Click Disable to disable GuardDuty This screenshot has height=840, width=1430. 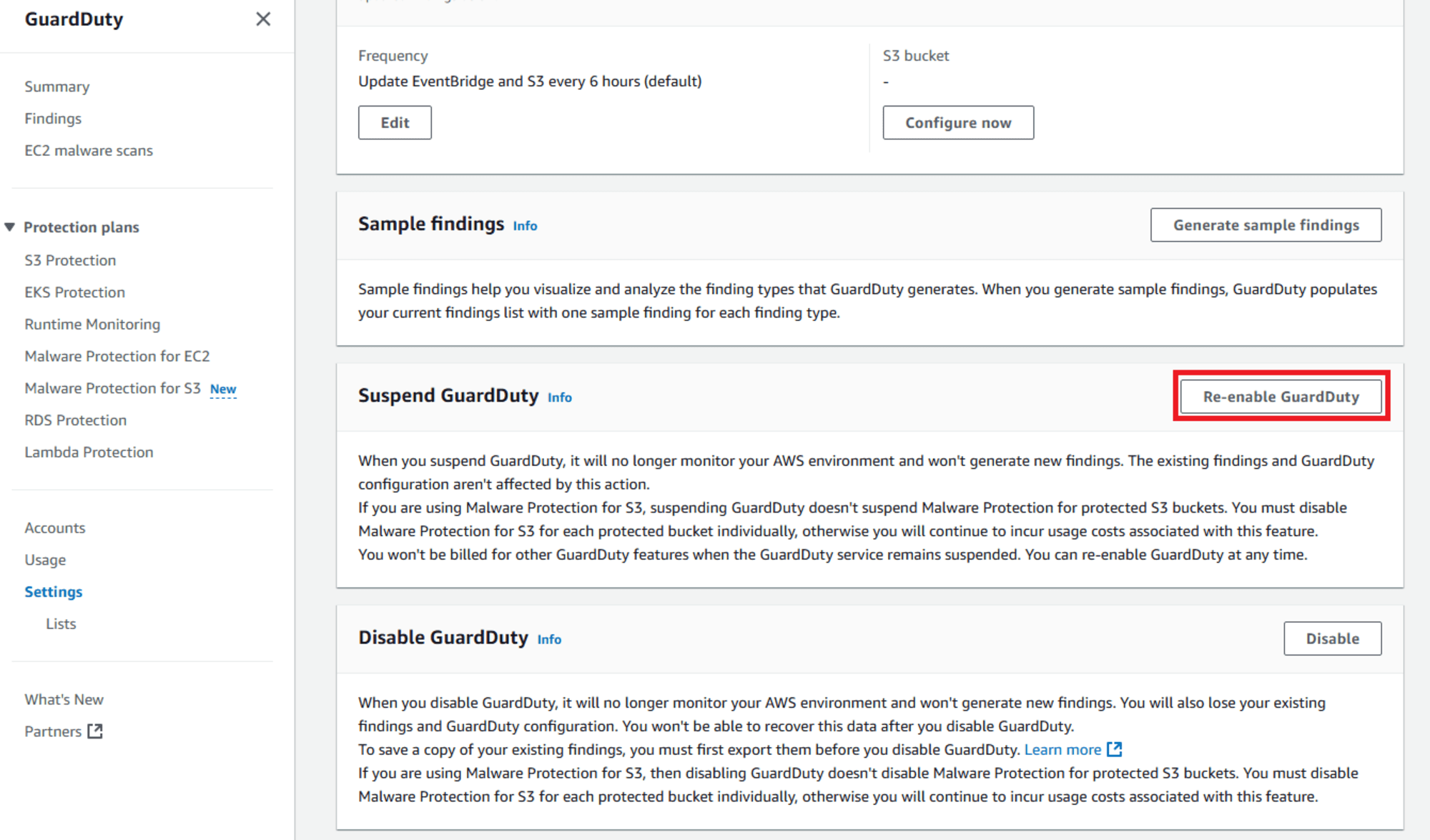tap(1331, 638)
